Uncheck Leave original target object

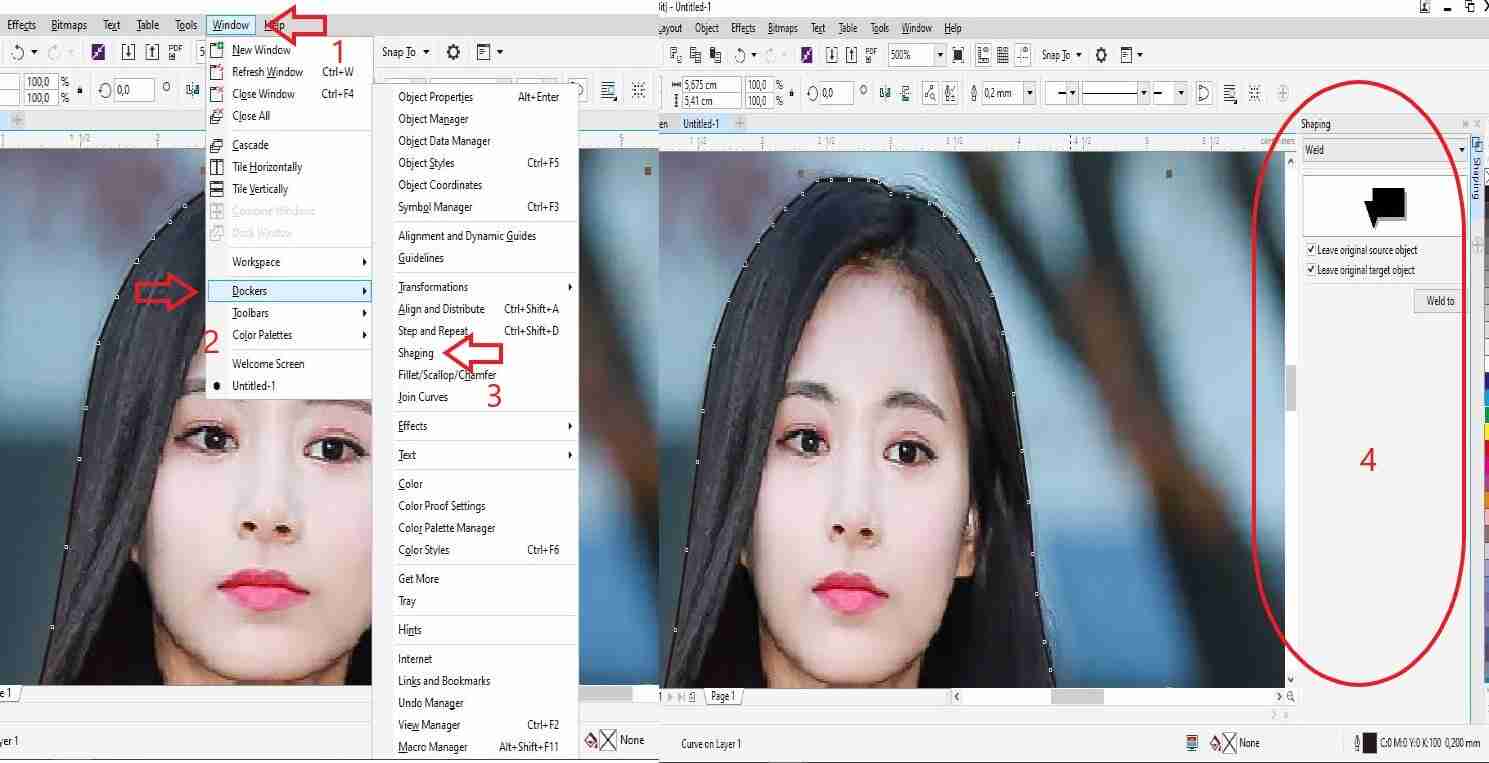[1311, 270]
